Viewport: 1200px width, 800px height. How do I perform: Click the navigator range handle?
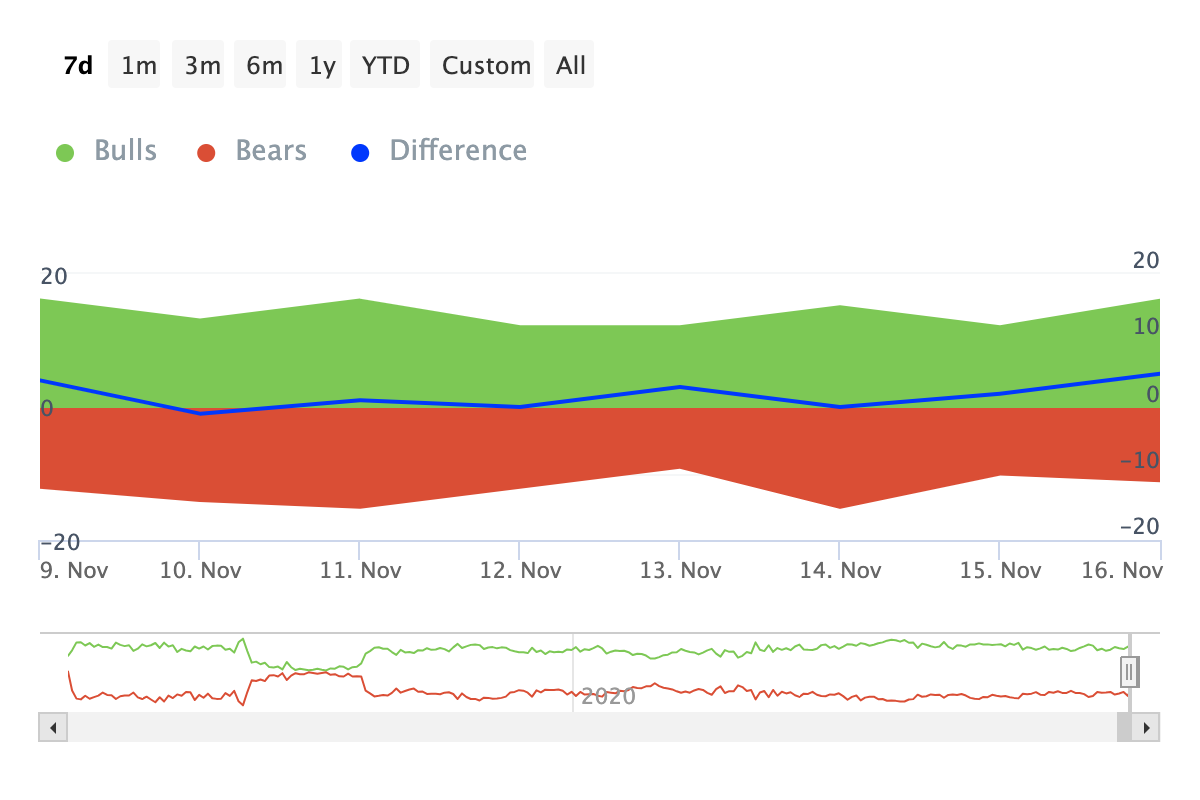[x=1129, y=670]
